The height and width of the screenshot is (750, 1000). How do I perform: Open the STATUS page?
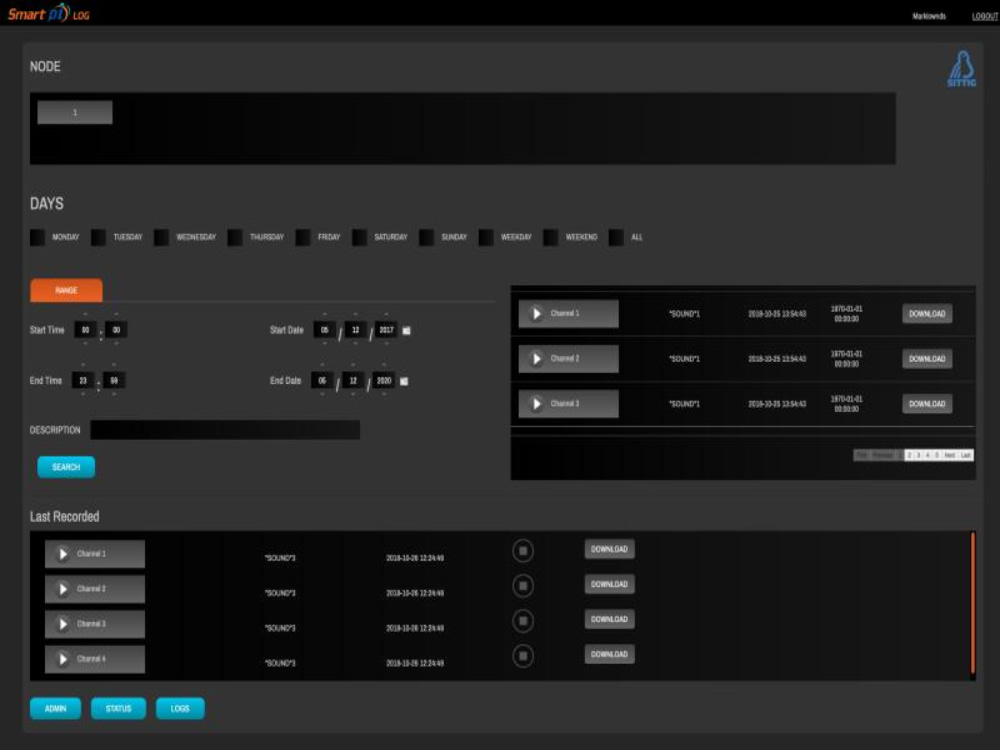click(x=118, y=709)
